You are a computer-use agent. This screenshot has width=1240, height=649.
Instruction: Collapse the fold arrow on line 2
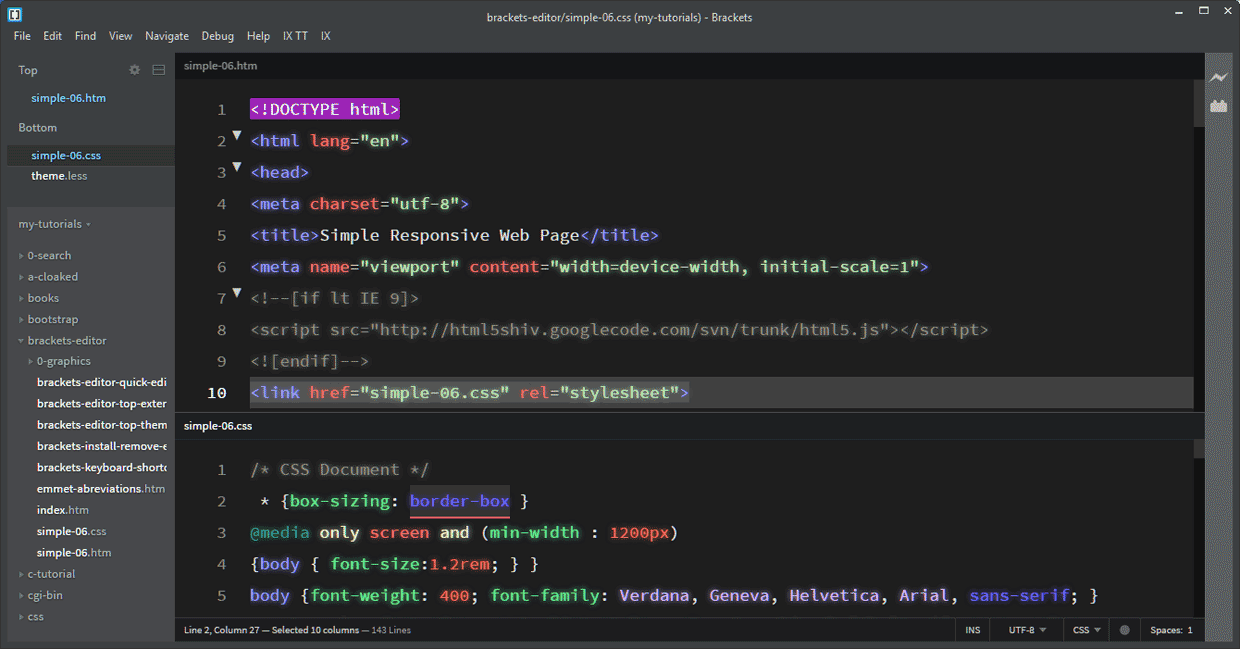237,135
